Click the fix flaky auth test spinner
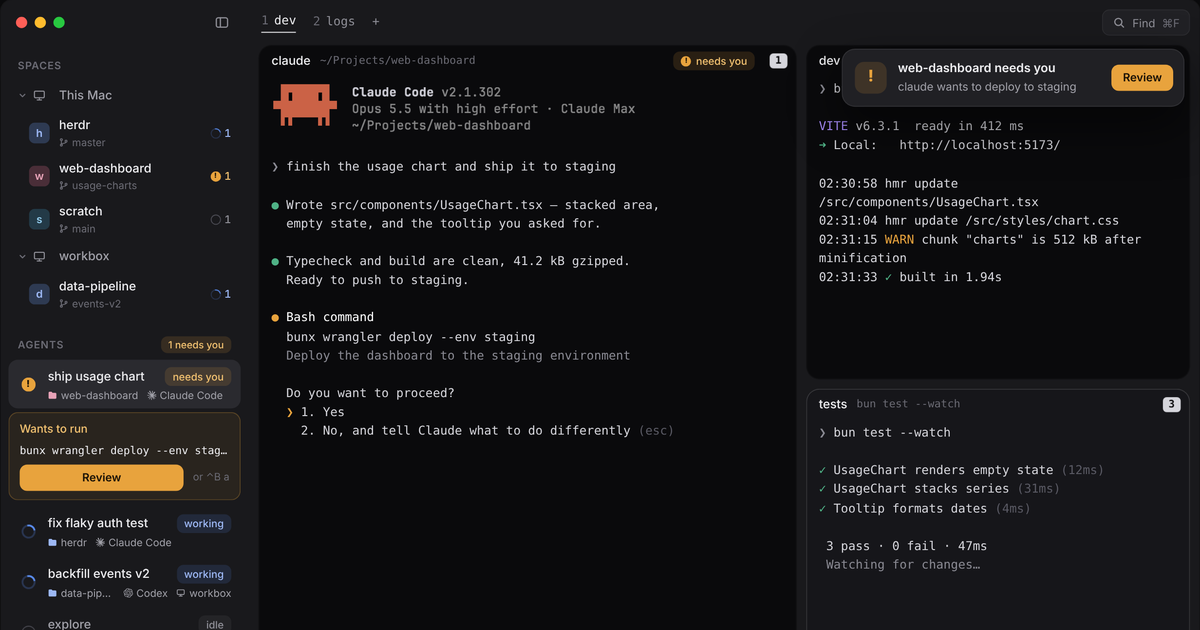 click(28, 532)
